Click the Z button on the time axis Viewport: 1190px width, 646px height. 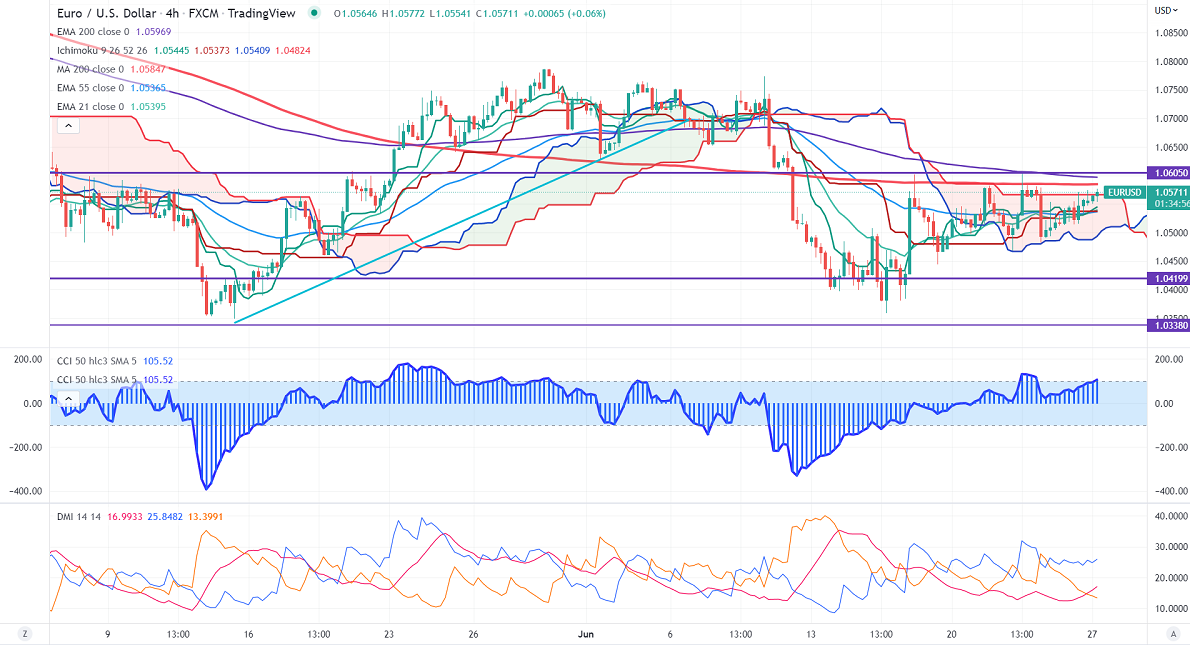pyautogui.click(x=25, y=634)
